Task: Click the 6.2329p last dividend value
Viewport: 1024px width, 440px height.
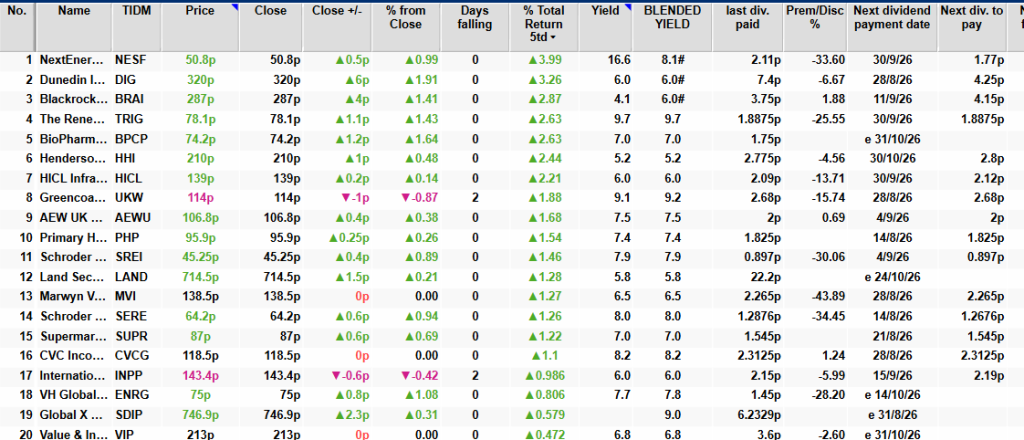Action: point(758,415)
